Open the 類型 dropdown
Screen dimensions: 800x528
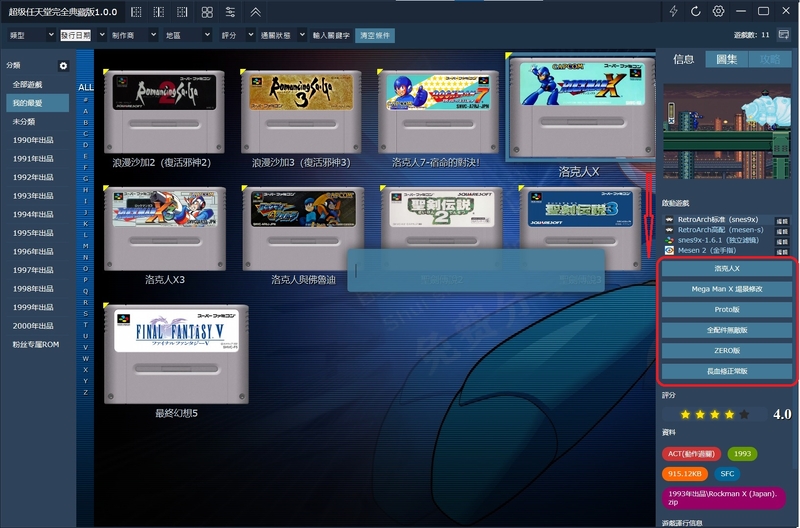coord(32,35)
